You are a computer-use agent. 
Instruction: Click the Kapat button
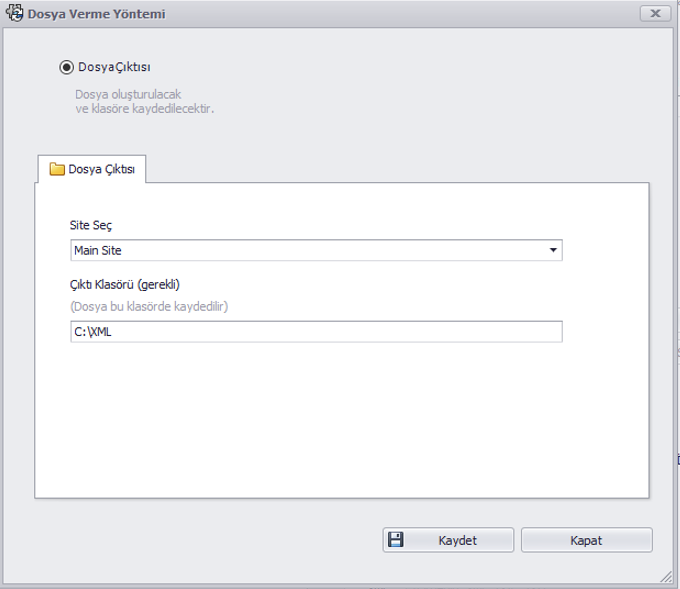[586, 540]
